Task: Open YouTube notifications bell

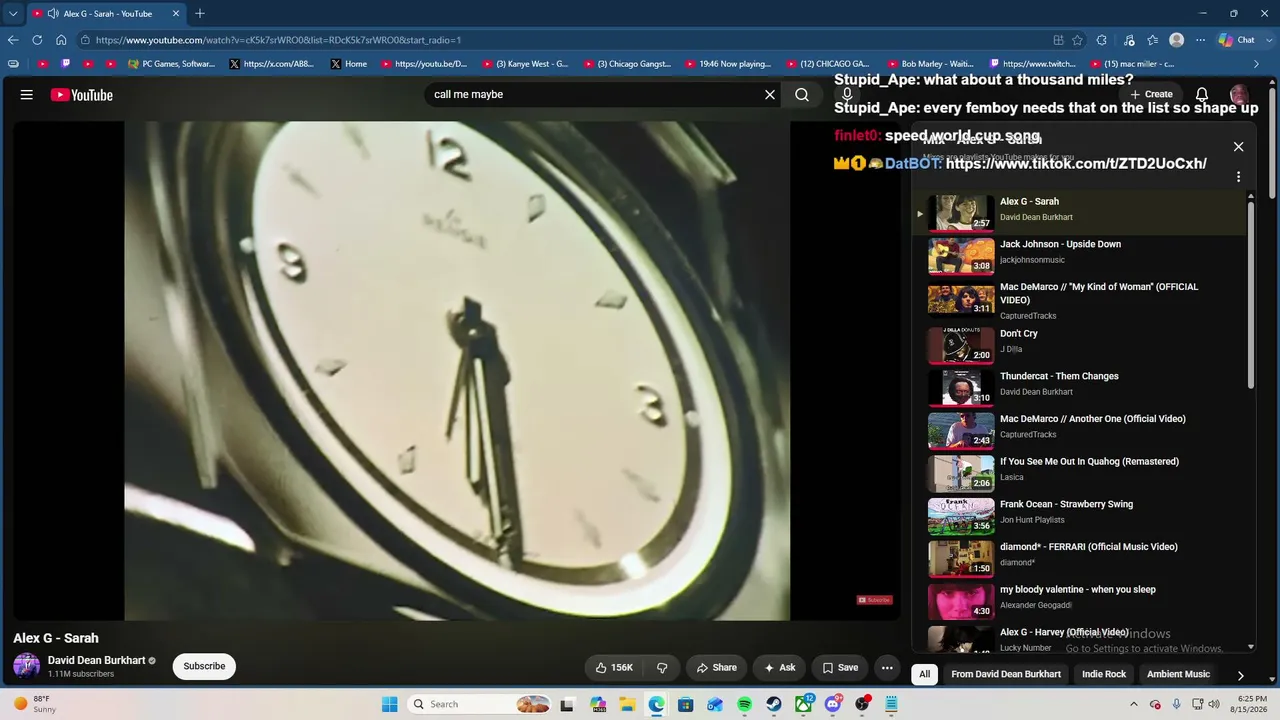Action: pos(1202,94)
